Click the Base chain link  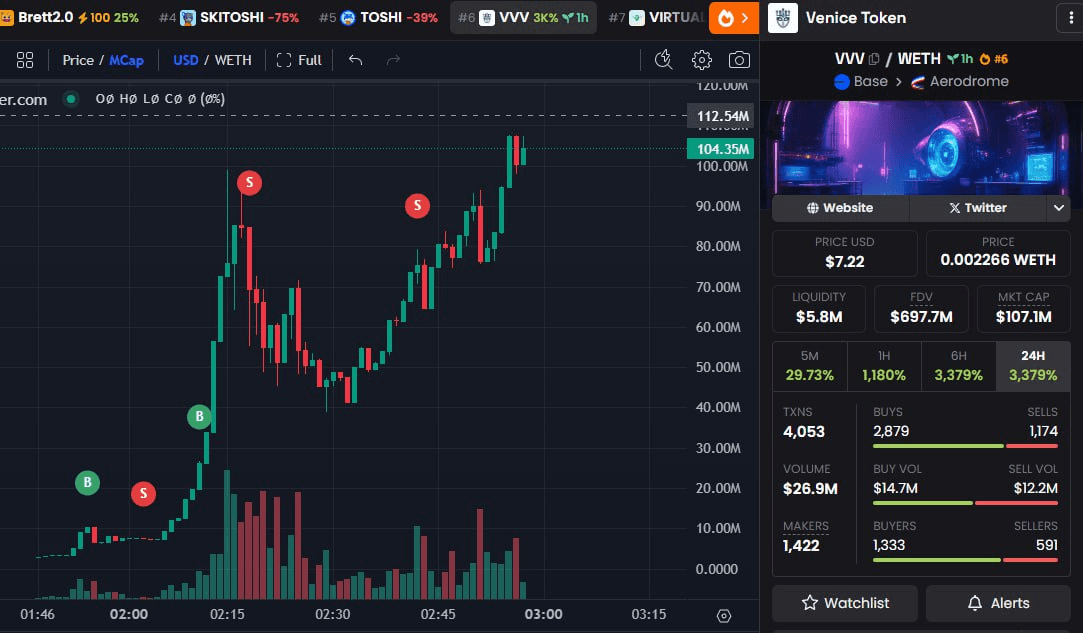(861, 82)
